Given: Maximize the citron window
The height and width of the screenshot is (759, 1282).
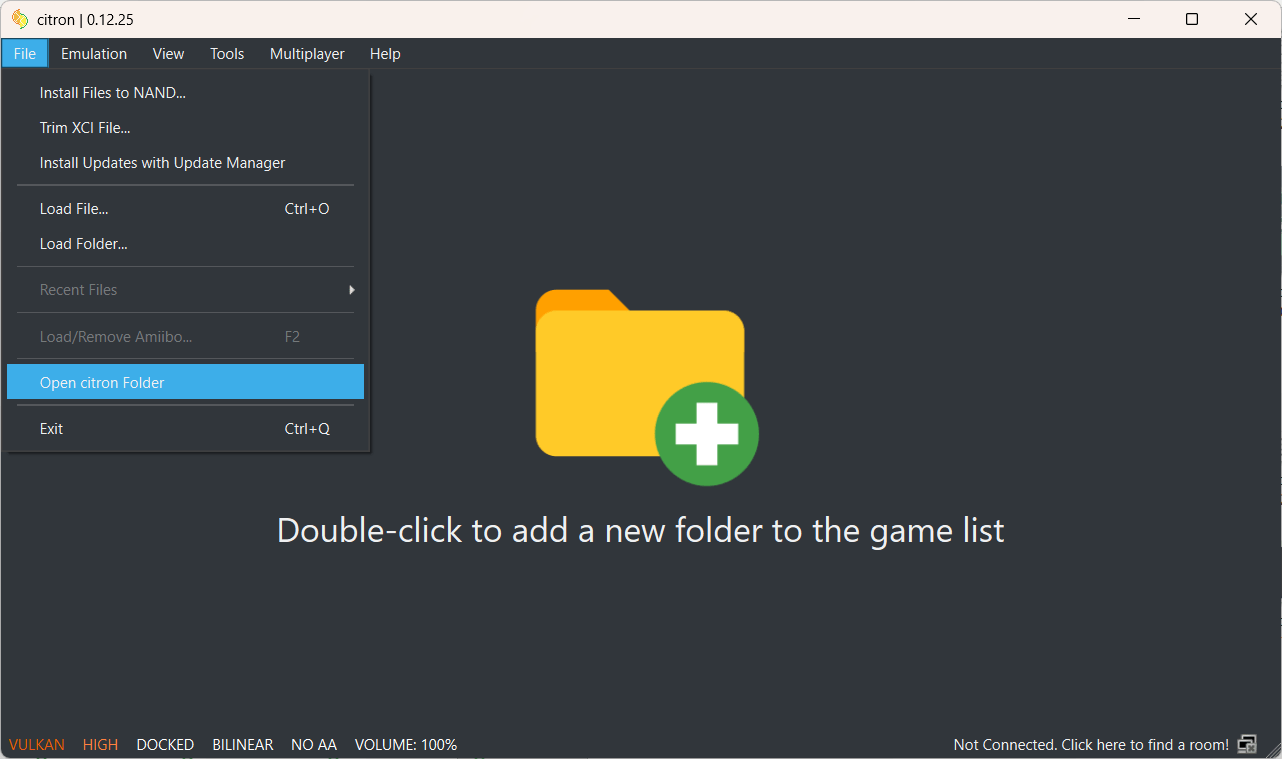Looking at the screenshot, I should click(x=1192, y=19).
